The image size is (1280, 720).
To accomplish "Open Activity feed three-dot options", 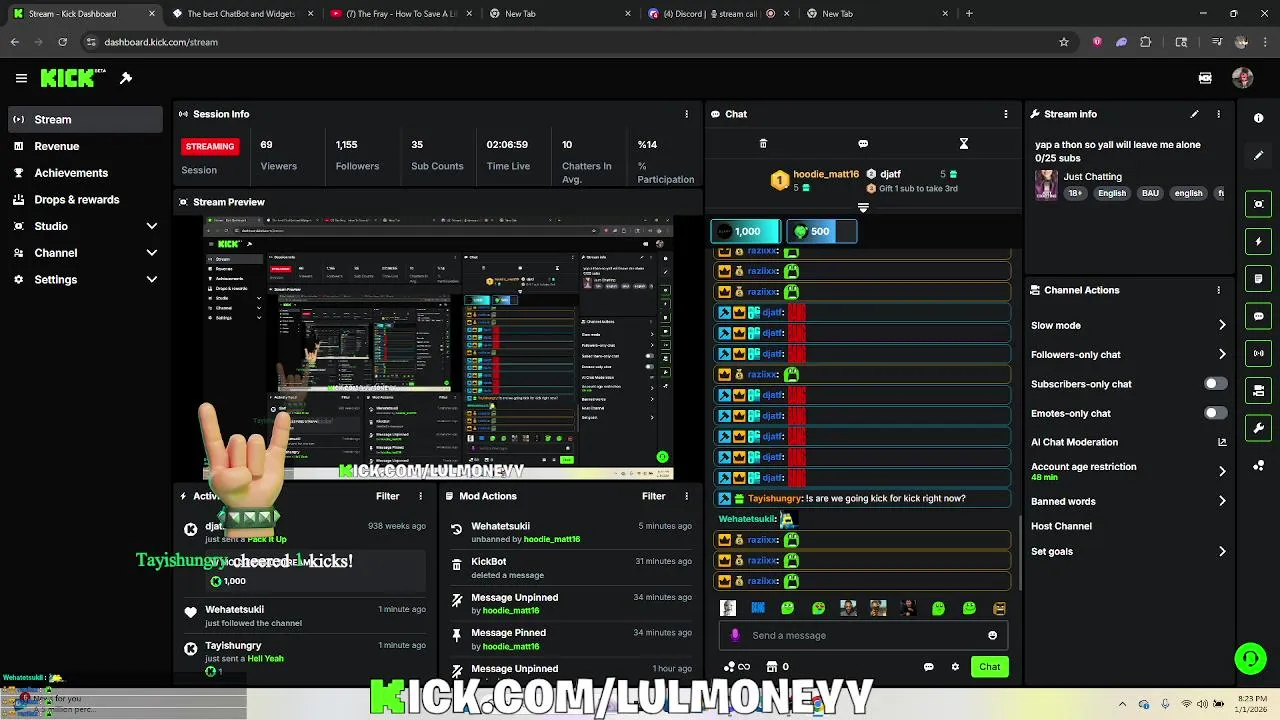I will pyautogui.click(x=420, y=496).
